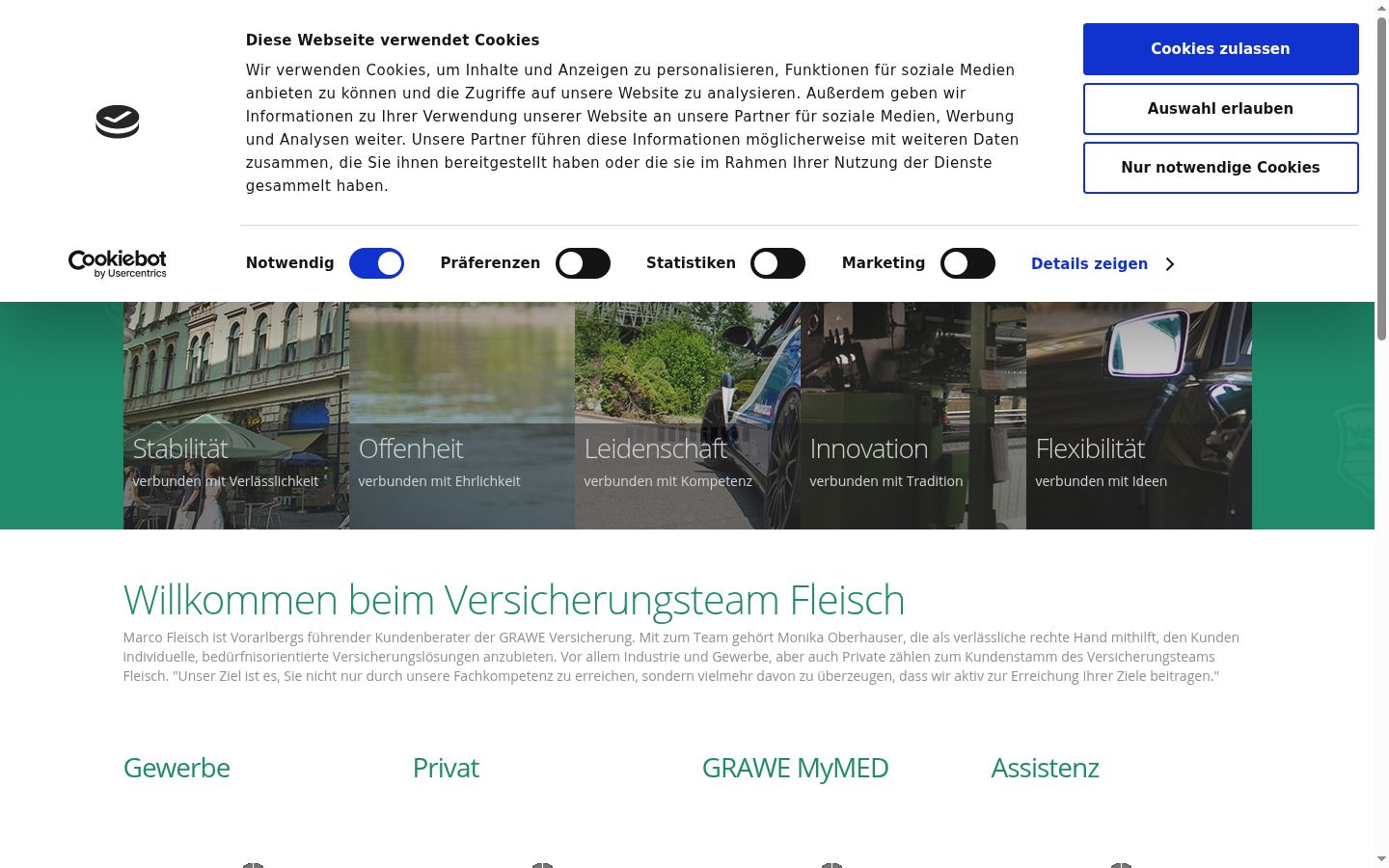Enable the Statistiken cookie switch
The height and width of the screenshot is (868, 1389).
click(x=777, y=263)
